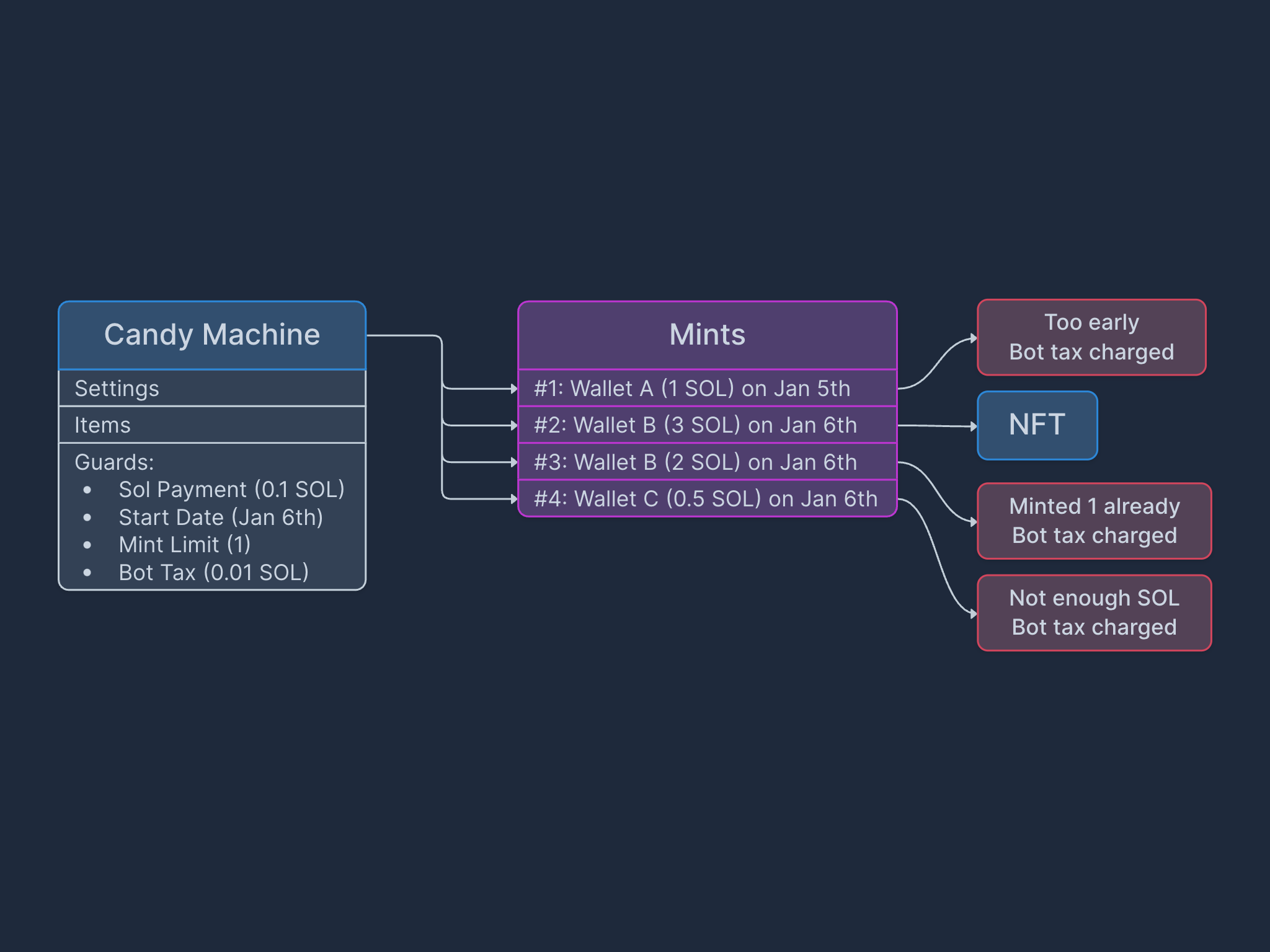Select mint #4 Wallet C row

(x=708, y=499)
